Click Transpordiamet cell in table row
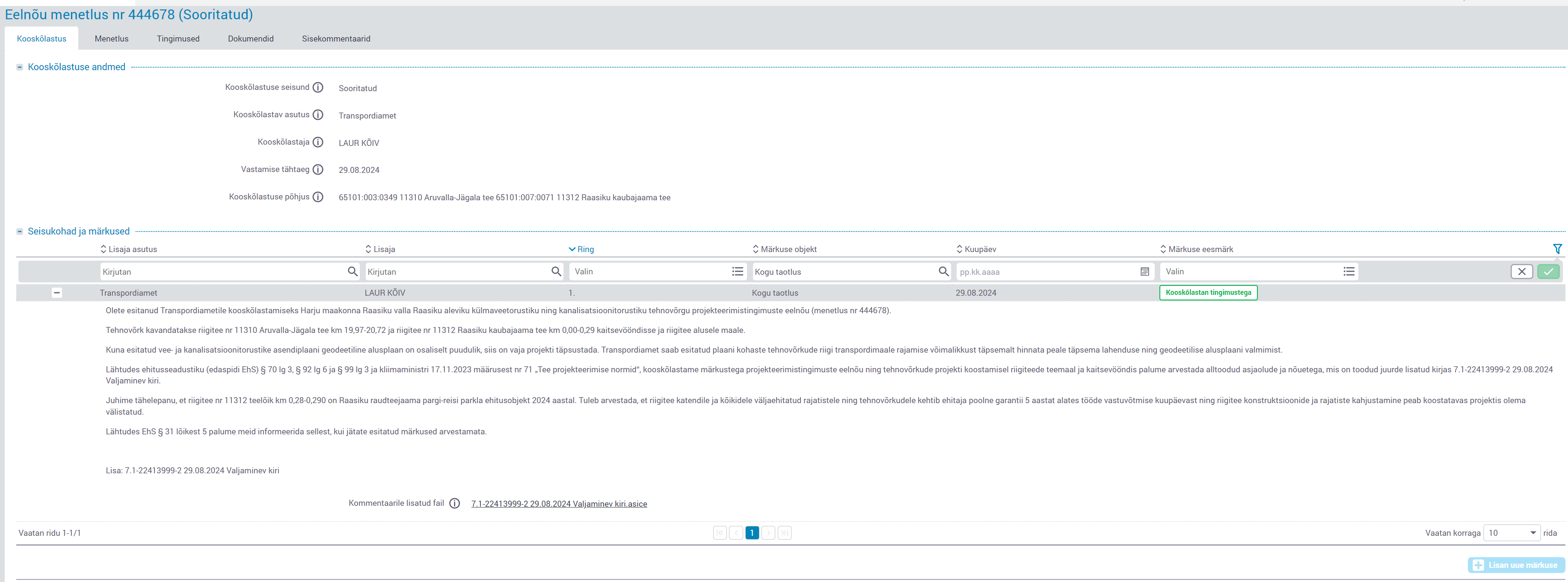The image size is (1568, 582). [x=128, y=293]
